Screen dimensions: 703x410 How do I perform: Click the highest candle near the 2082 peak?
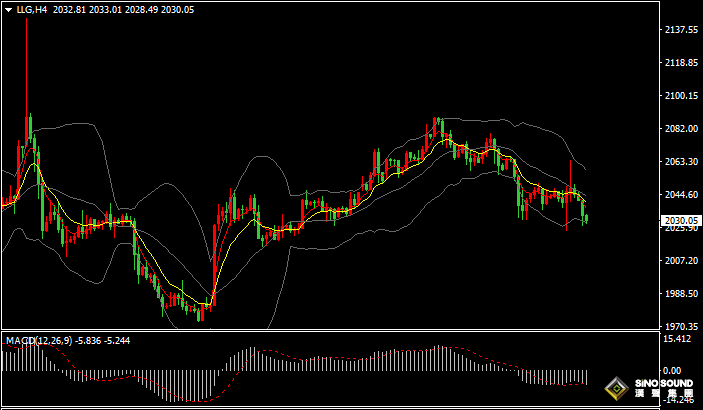[438, 124]
